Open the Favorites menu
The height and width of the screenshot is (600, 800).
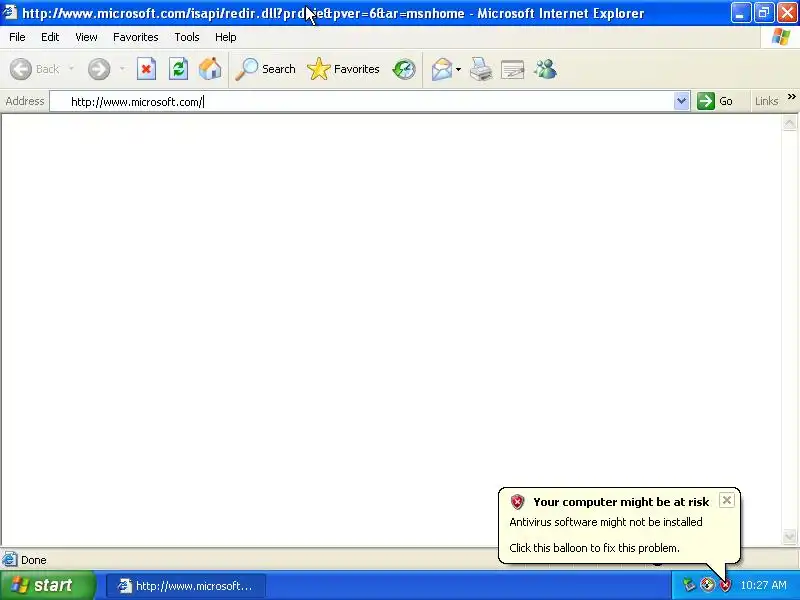pos(136,37)
